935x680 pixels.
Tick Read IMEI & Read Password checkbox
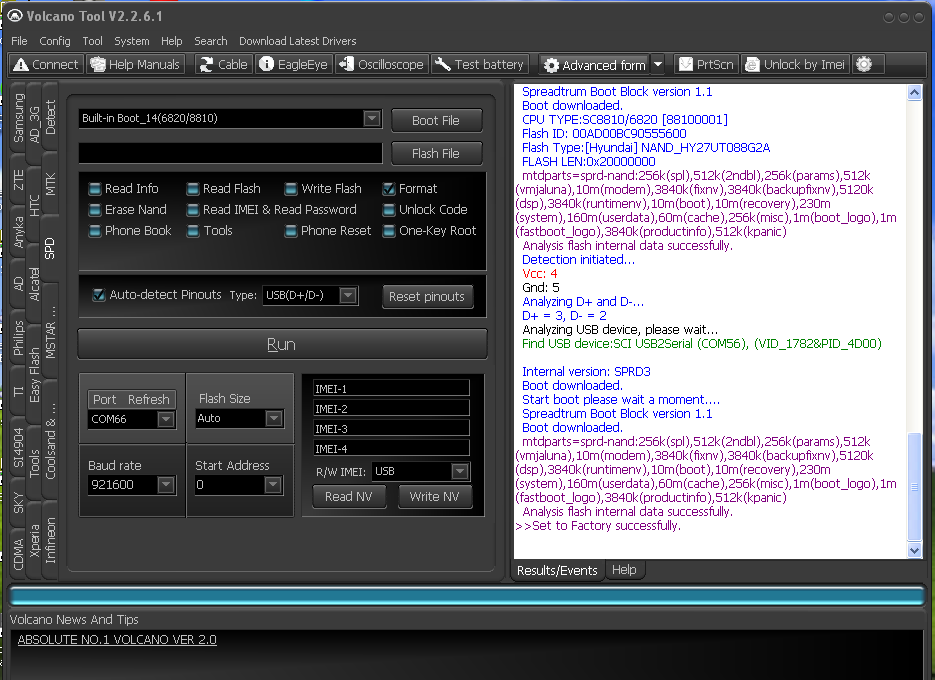point(193,210)
